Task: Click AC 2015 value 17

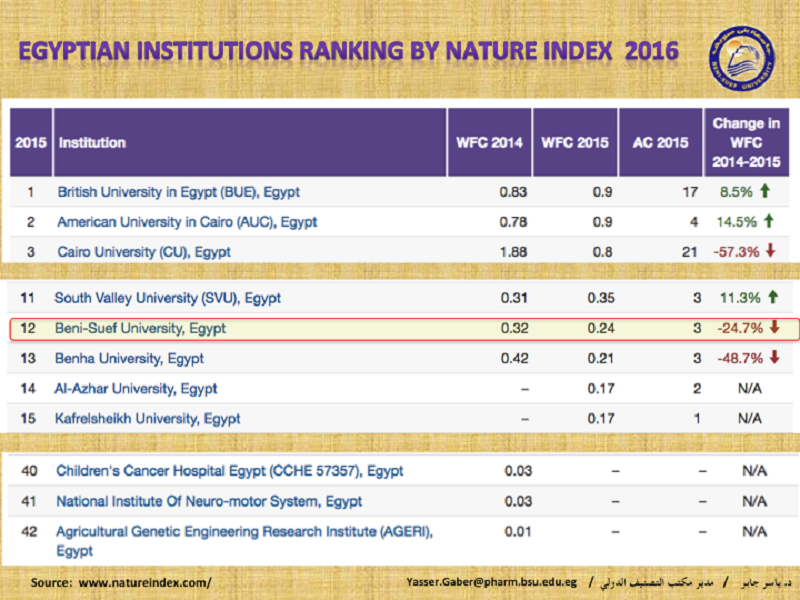Action: pos(690,192)
